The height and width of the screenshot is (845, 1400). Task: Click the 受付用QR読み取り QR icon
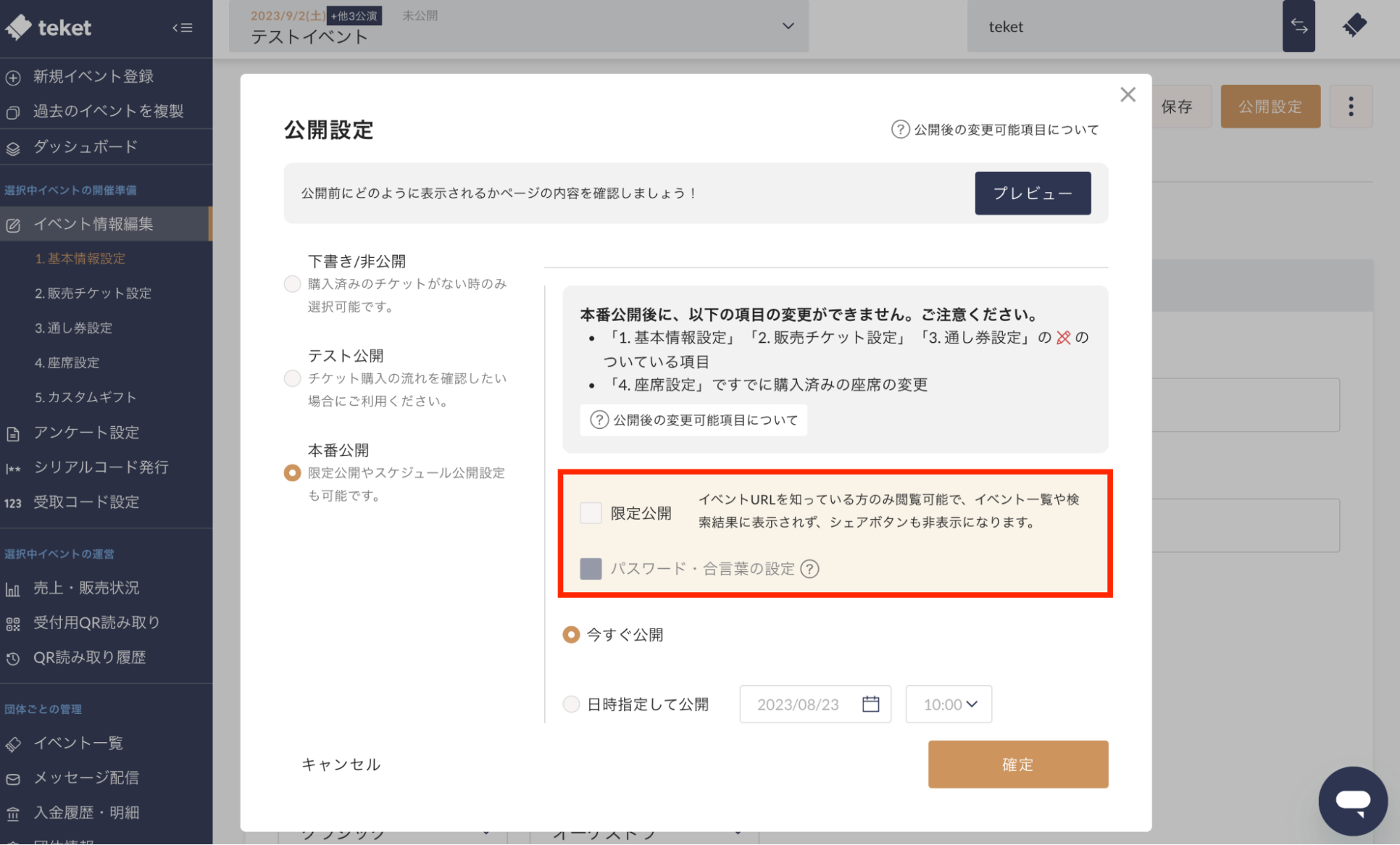click(13, 622)
